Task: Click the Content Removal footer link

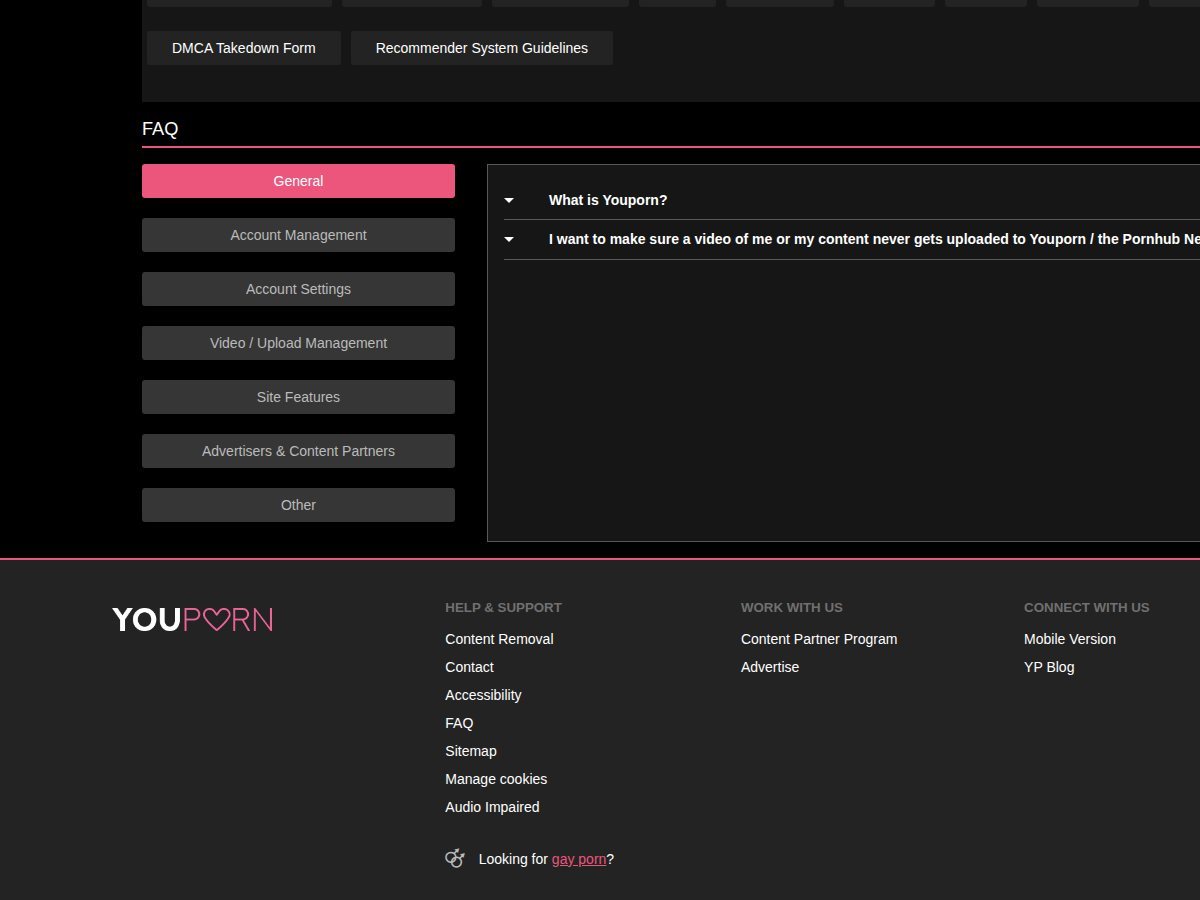Action: coord(499,639)
